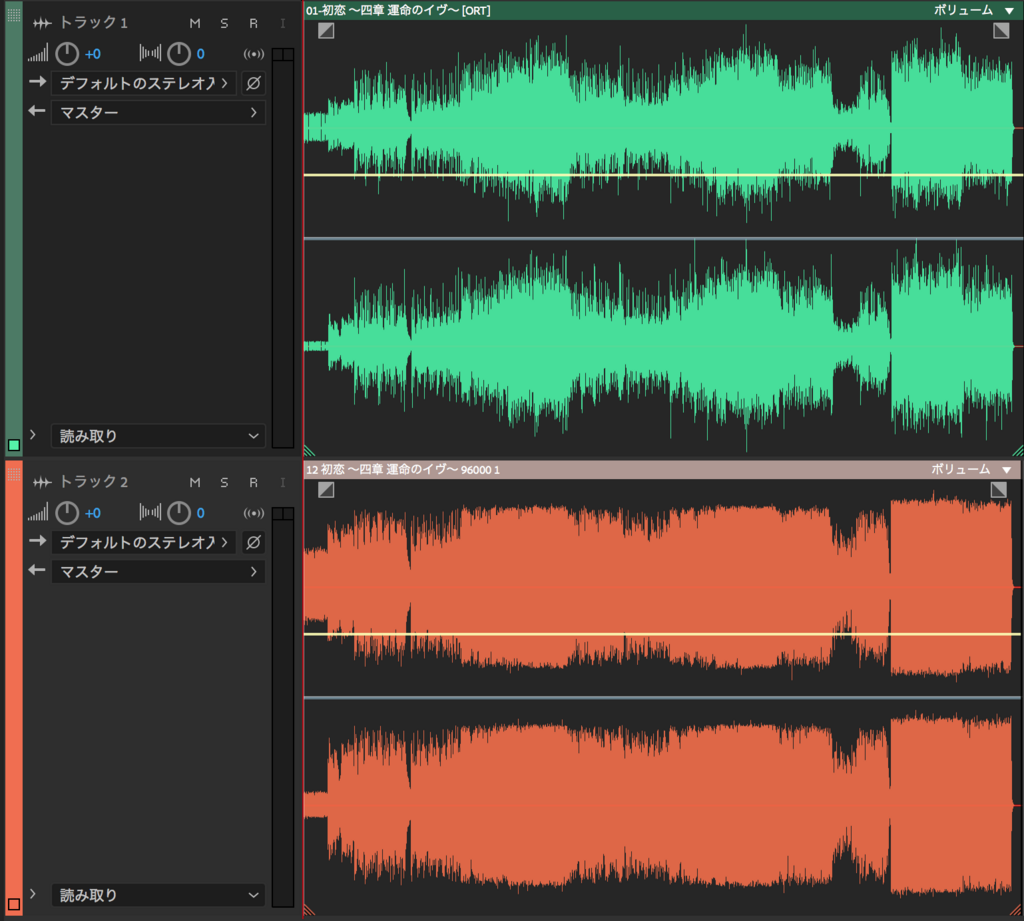1024x921 pixels.
Task: Click Track 1 stereo pan meter icon
Action: click(150, 53)
